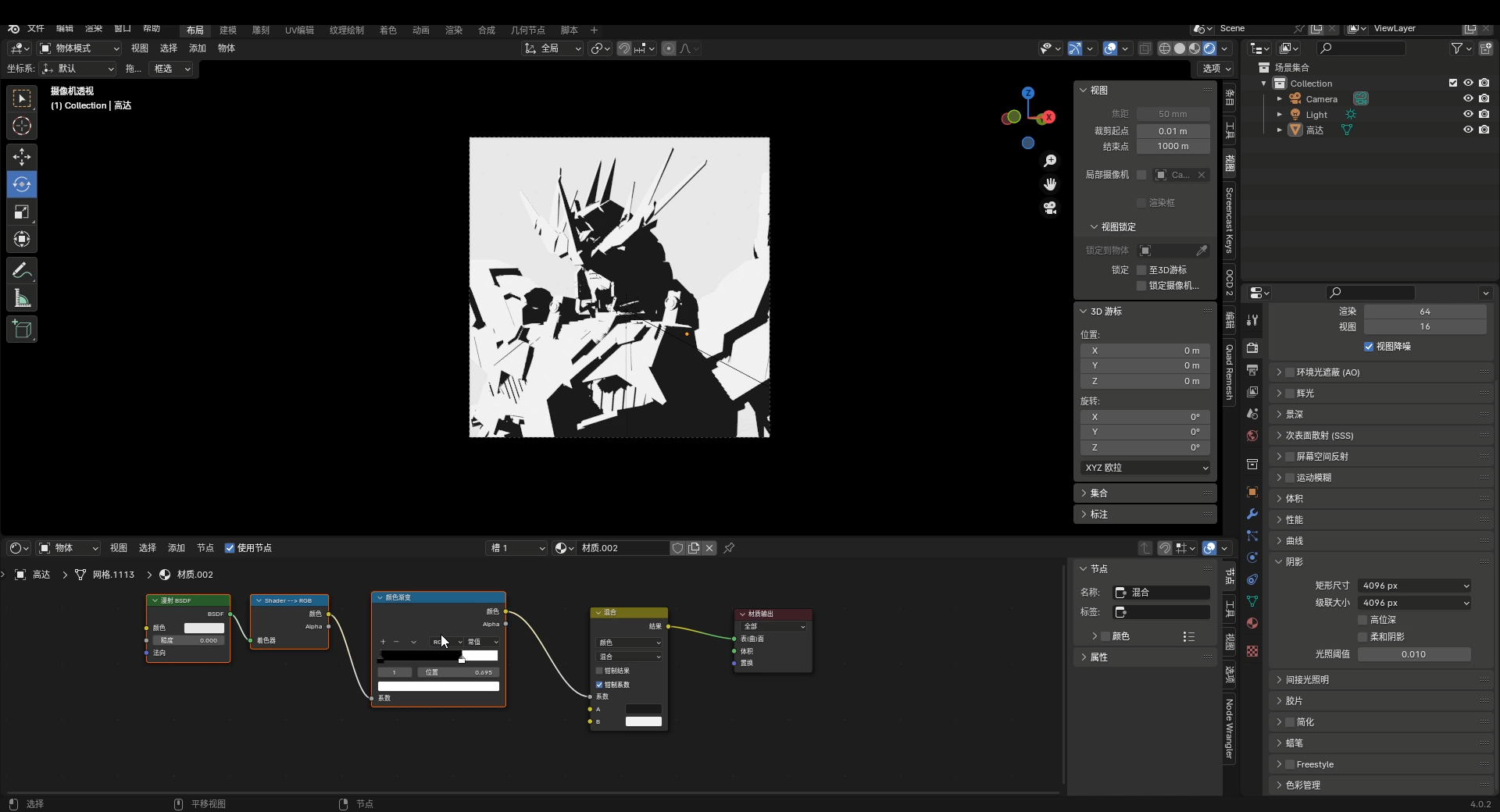Check the 高位深 shadow option
Image resolution: width=1500 pixels, height=812 pixels.
1362,620
